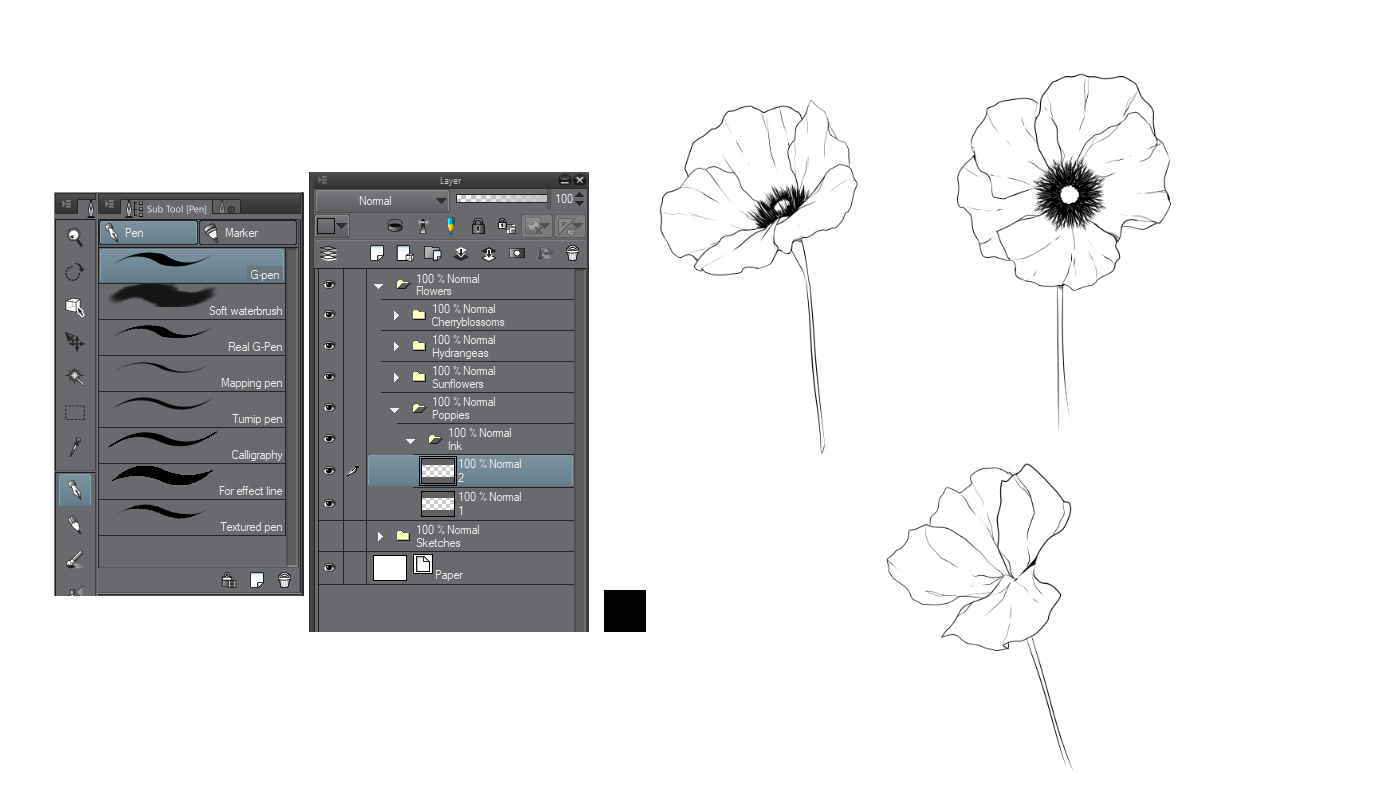
Task: Select the Auto select magic wand tool
Action: (x=75, y=377)
